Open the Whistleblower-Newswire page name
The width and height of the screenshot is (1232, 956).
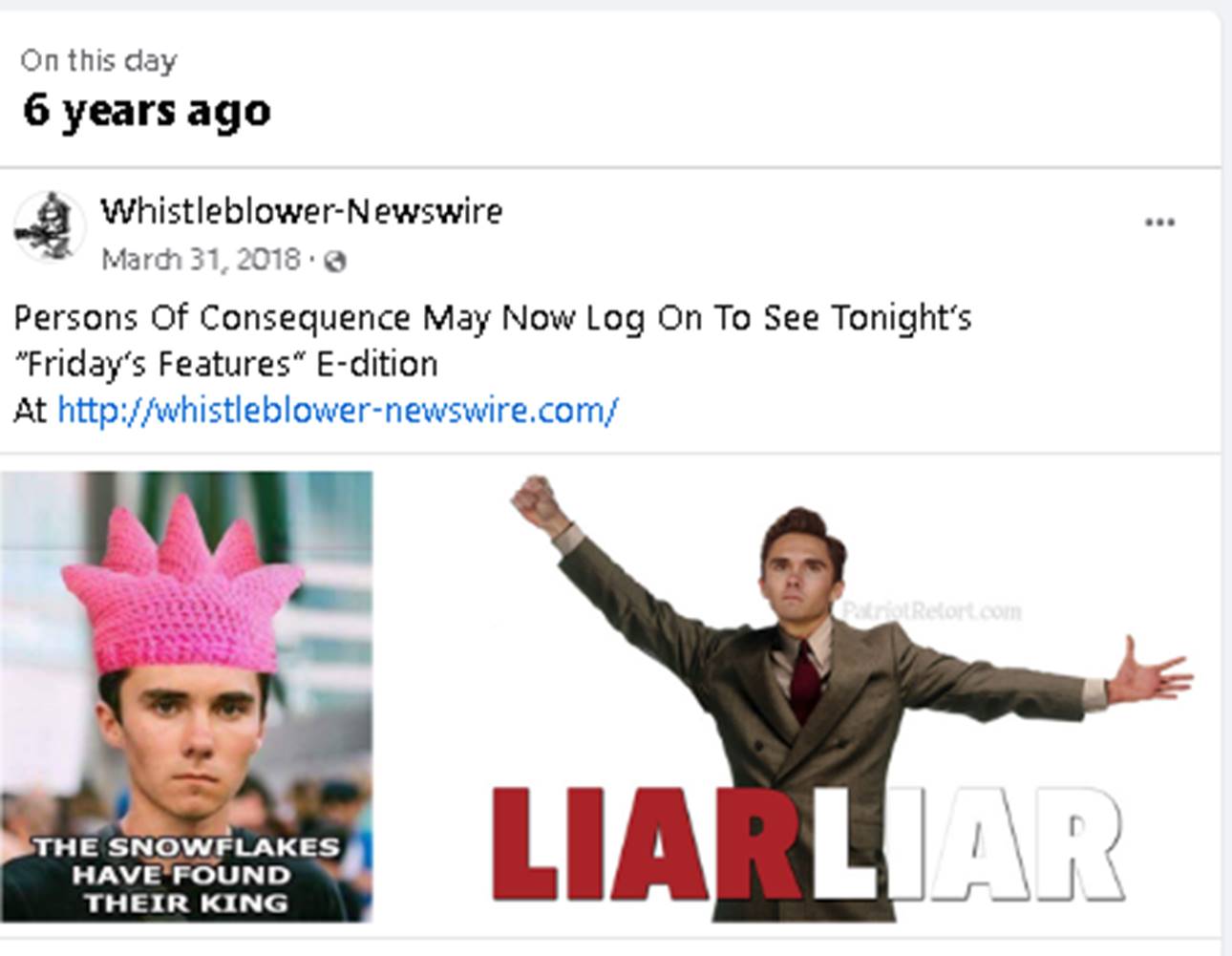pyautogui.click(x=301, y=210)
